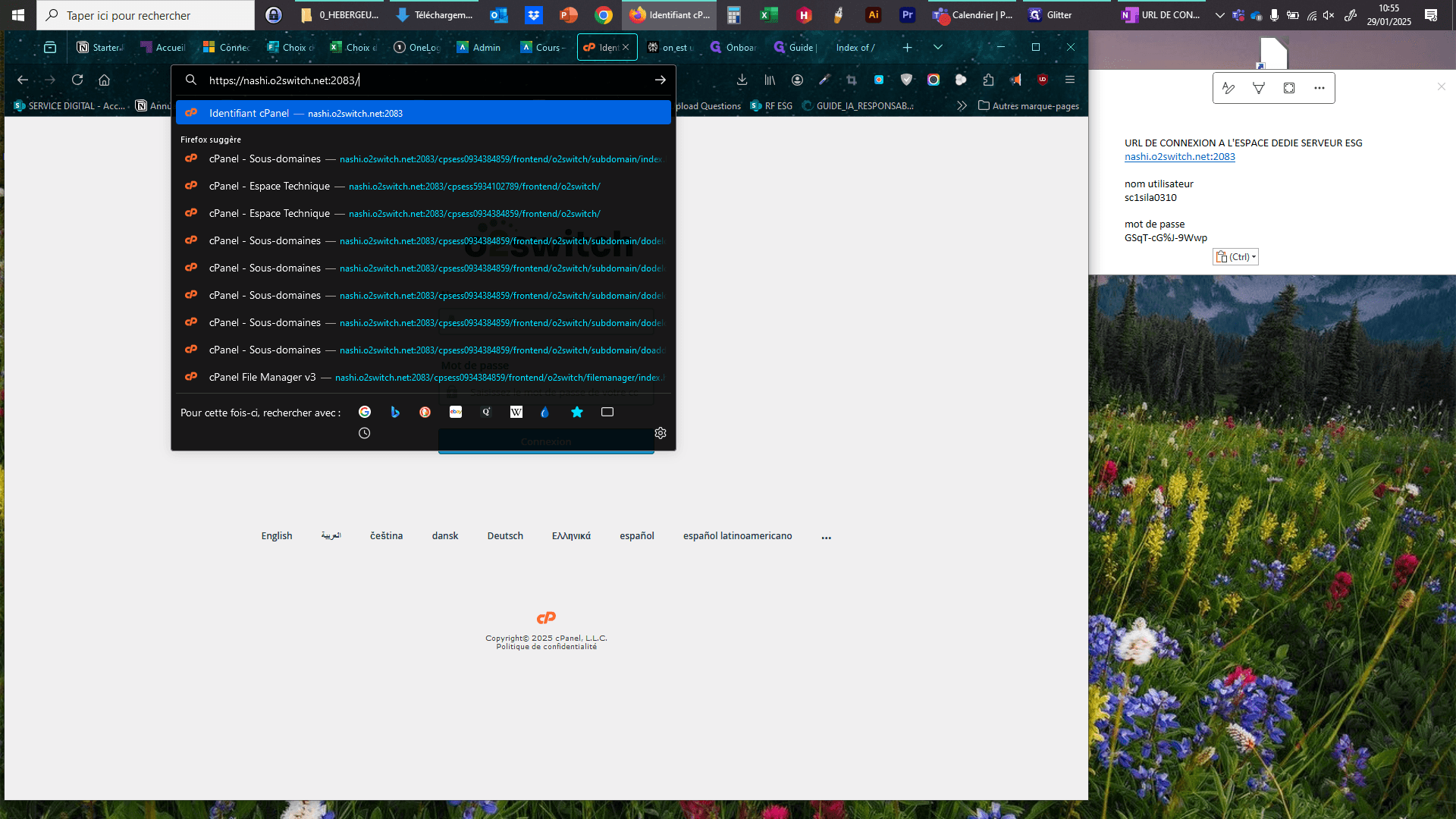Image resolution: width=1456 pixels, height=819 pixels.
Task: Click the megaphone extension icon
Action: (1015, 80)
